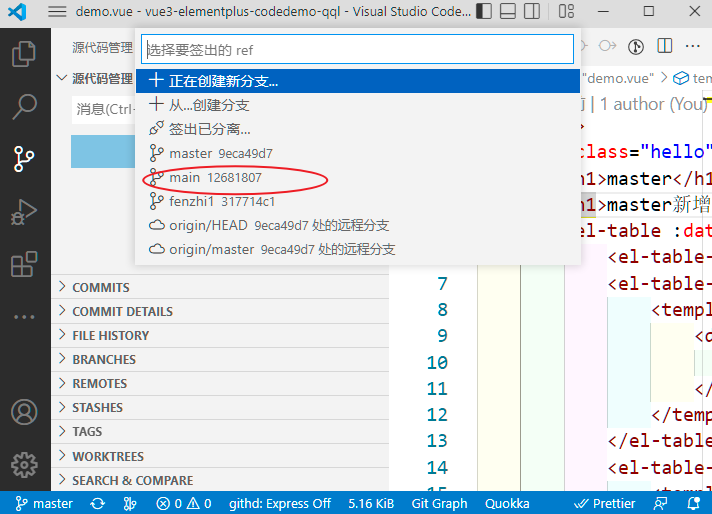712x514 pixels.
Task: Select 从...创建分支 option
Action: 358,105
